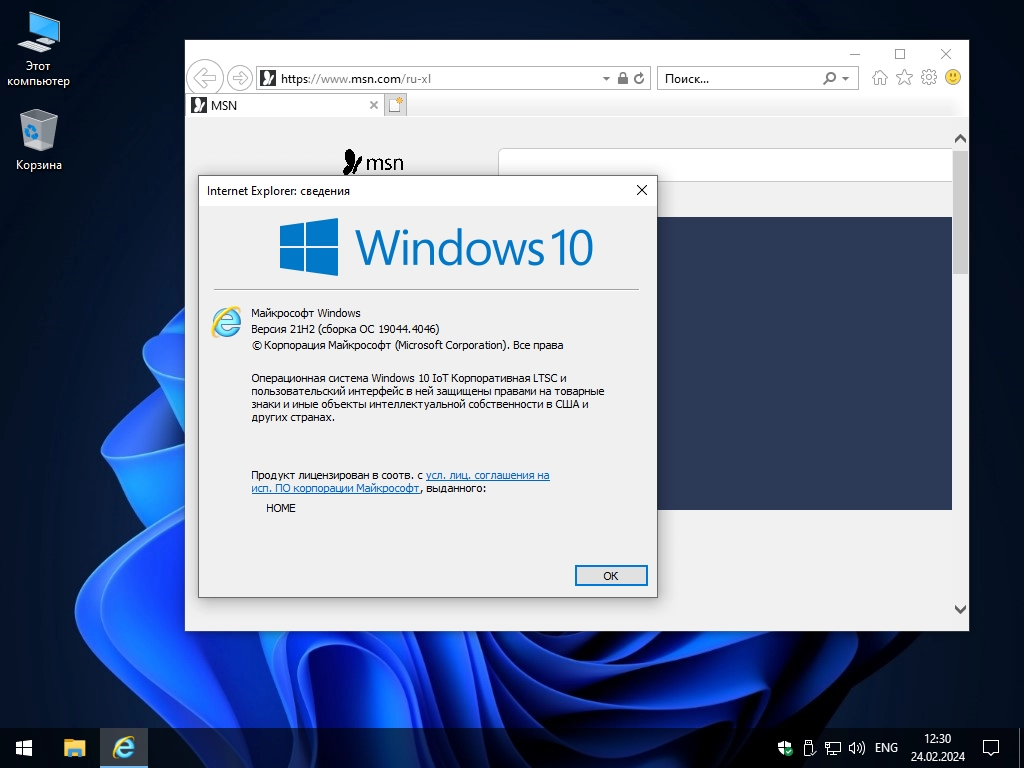Image resolution: width=1024 pixels, height=768 pixels.
Task: Open Favorites star icon
Action: click(x=904, y=78)
